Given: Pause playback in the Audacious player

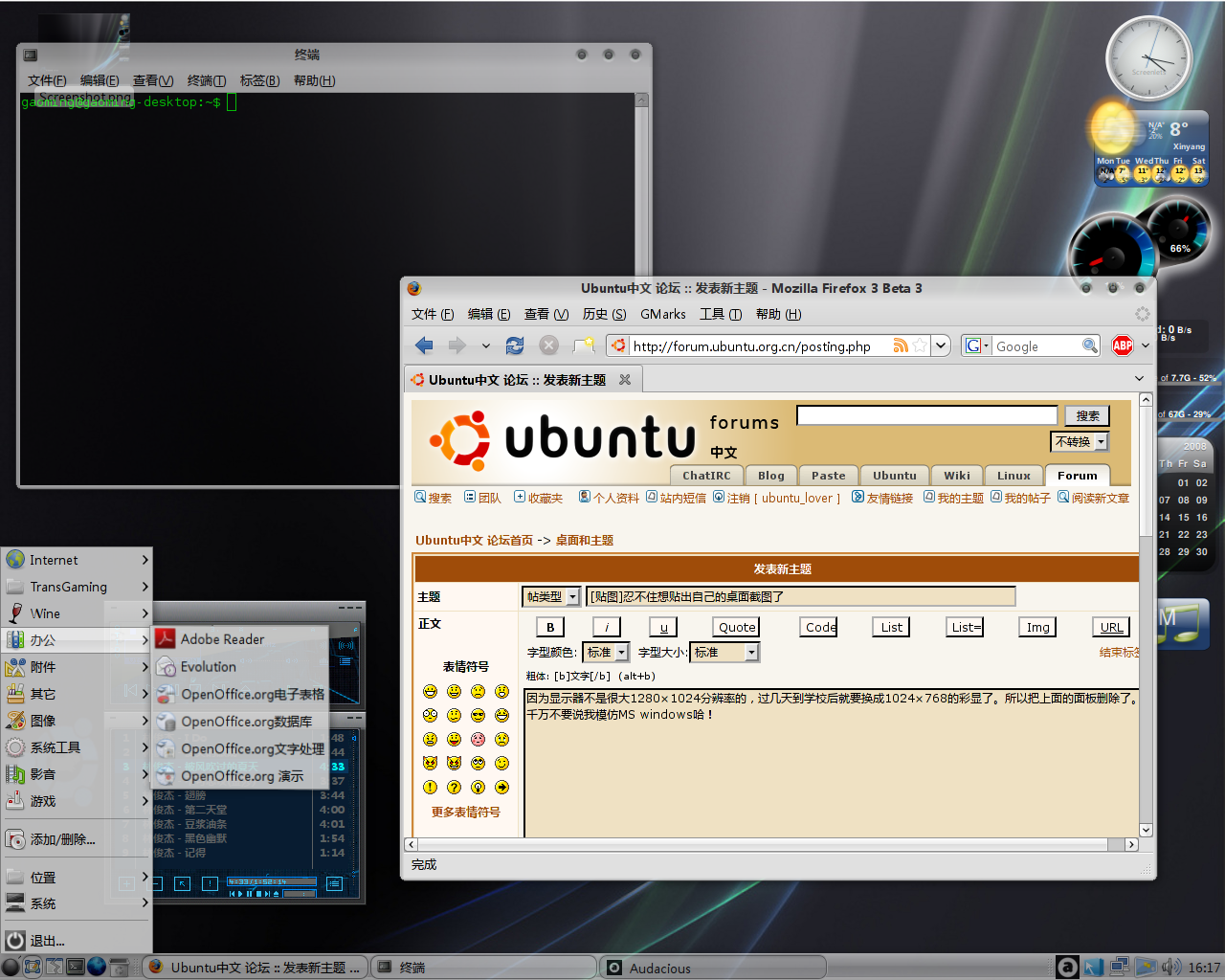Looking at the screenshot, I should click(249, 894).
